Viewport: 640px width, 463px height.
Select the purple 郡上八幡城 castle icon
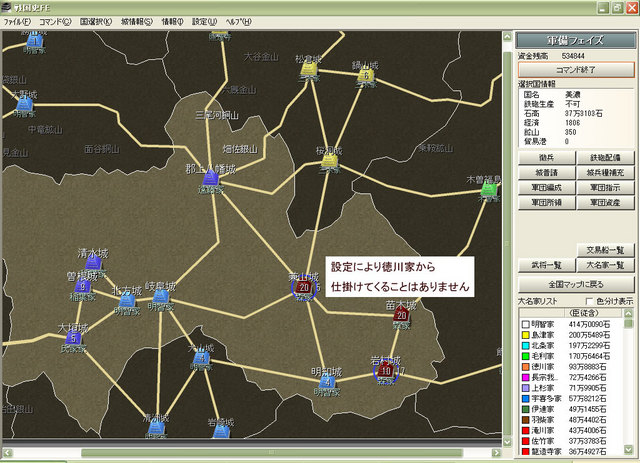211,178
